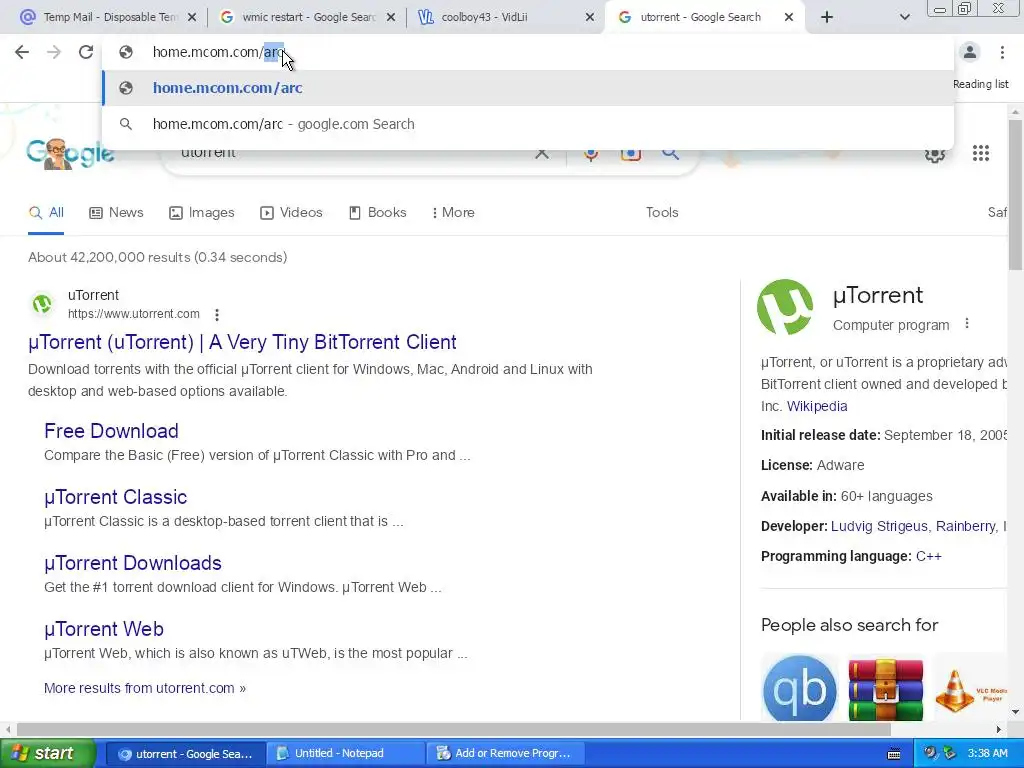Close the utorrent Google Search tab
This screenshot has height=768, width=1024.
[789, 18]
